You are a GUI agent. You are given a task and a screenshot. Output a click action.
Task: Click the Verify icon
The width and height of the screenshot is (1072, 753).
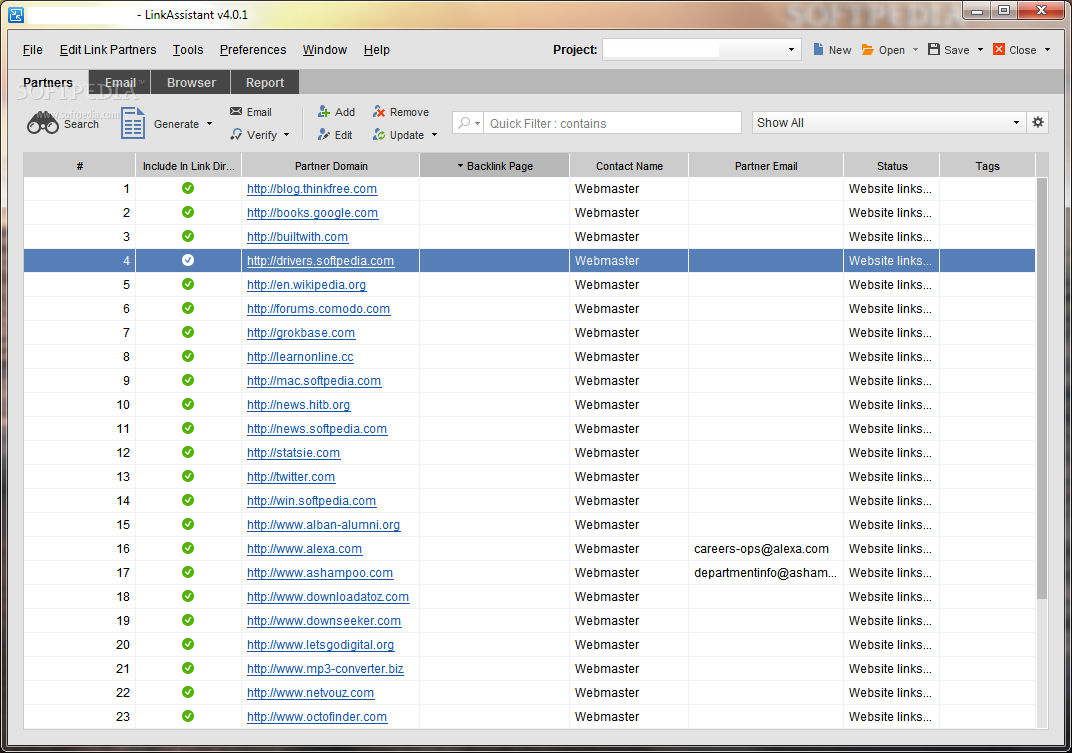click(236, 134)
